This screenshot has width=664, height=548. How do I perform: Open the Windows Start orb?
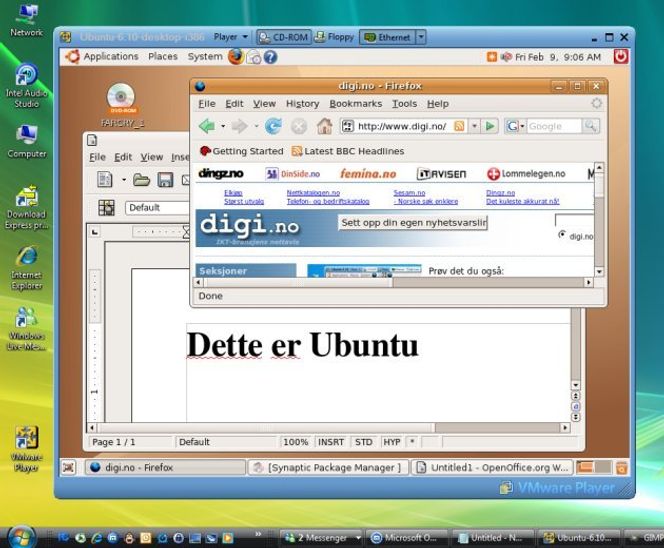(x=20, y=537)
